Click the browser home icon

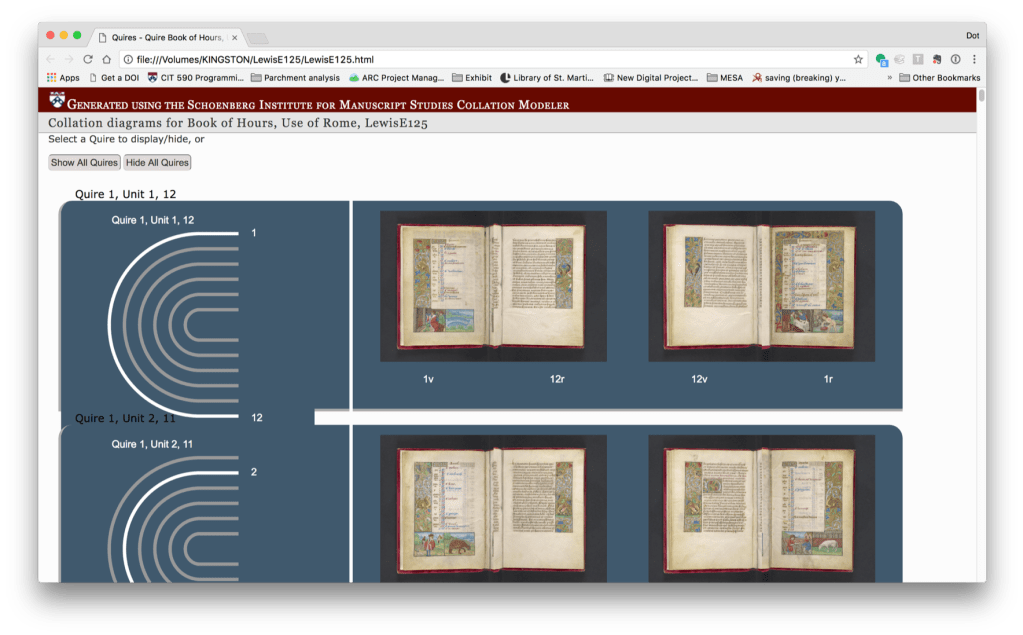(x=107, y=59)
